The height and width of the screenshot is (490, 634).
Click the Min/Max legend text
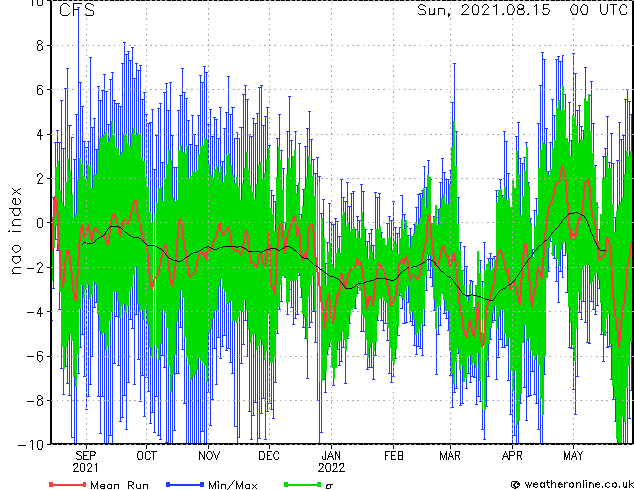tap(232, 485)
